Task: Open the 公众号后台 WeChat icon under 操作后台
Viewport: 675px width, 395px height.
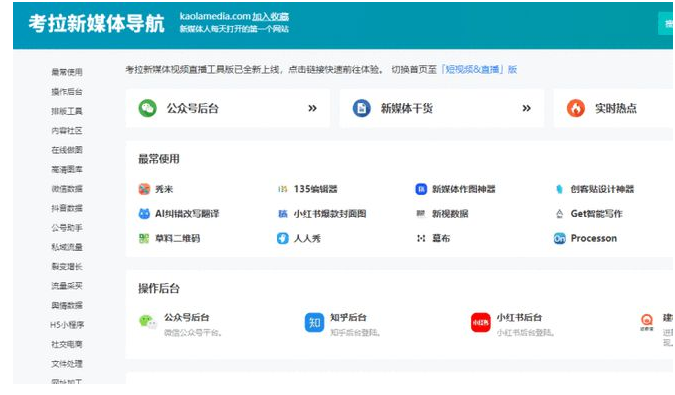Action: point(148,322)
